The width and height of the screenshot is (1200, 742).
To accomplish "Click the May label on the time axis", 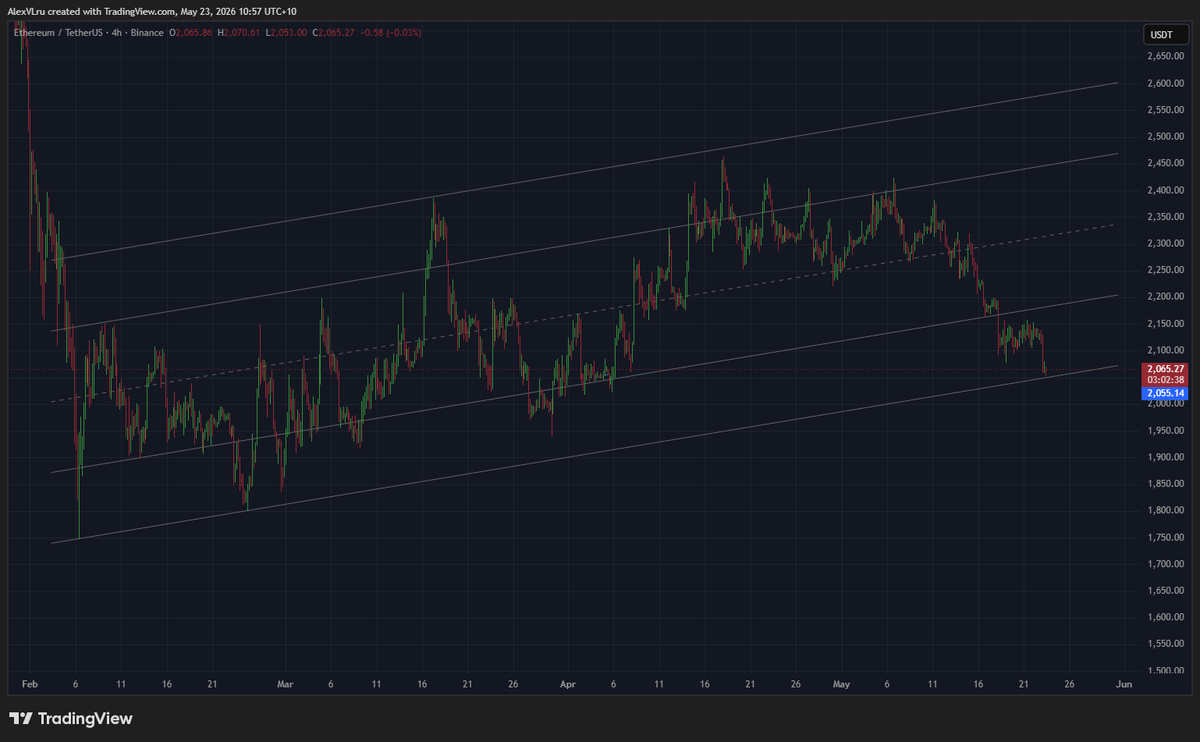I will [x=841, y=685].
